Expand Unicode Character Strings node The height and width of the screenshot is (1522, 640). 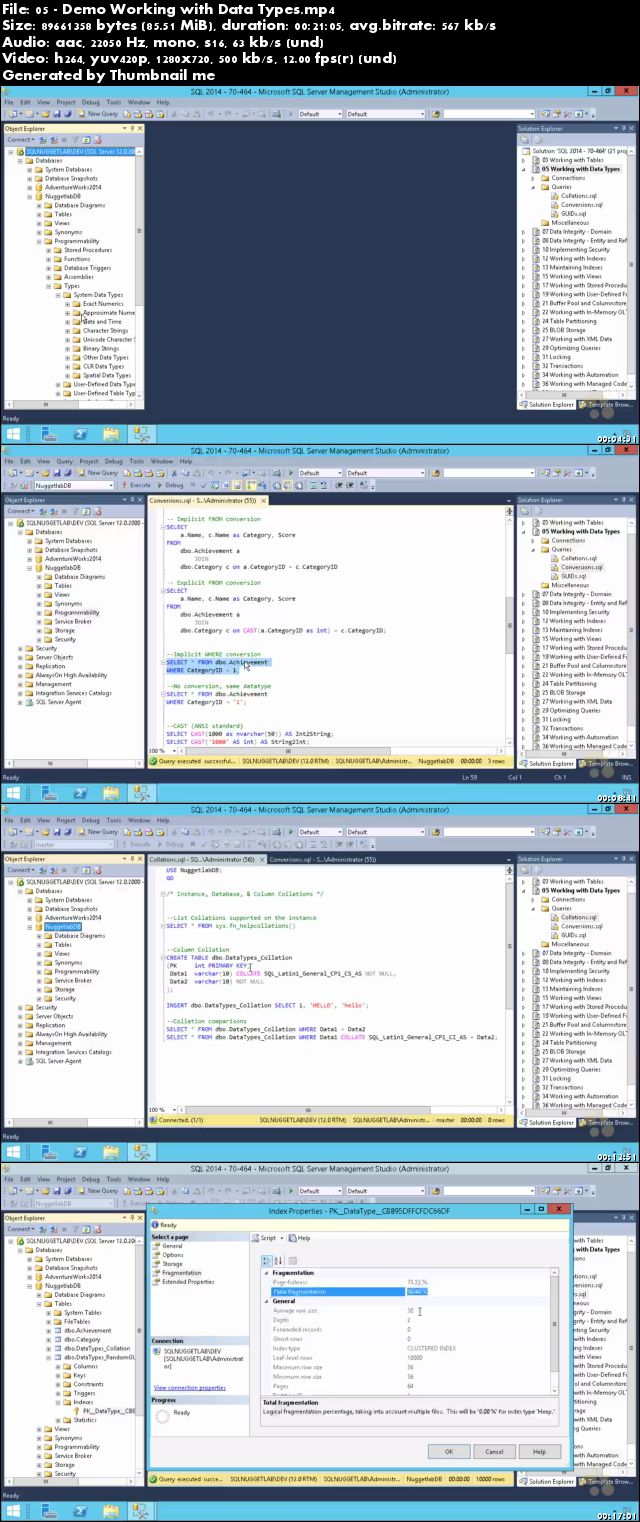[x=69, y=340]
